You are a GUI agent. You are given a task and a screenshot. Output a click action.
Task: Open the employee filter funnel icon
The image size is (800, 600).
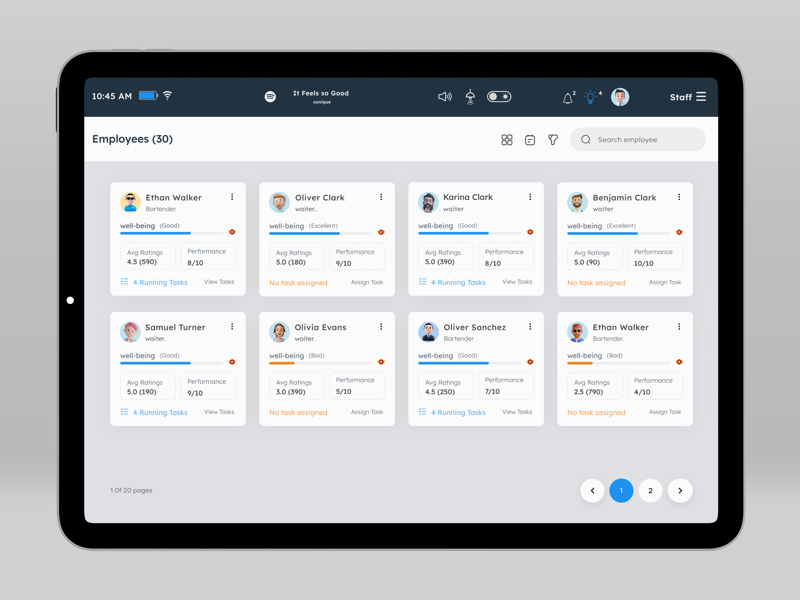point(553,140)
